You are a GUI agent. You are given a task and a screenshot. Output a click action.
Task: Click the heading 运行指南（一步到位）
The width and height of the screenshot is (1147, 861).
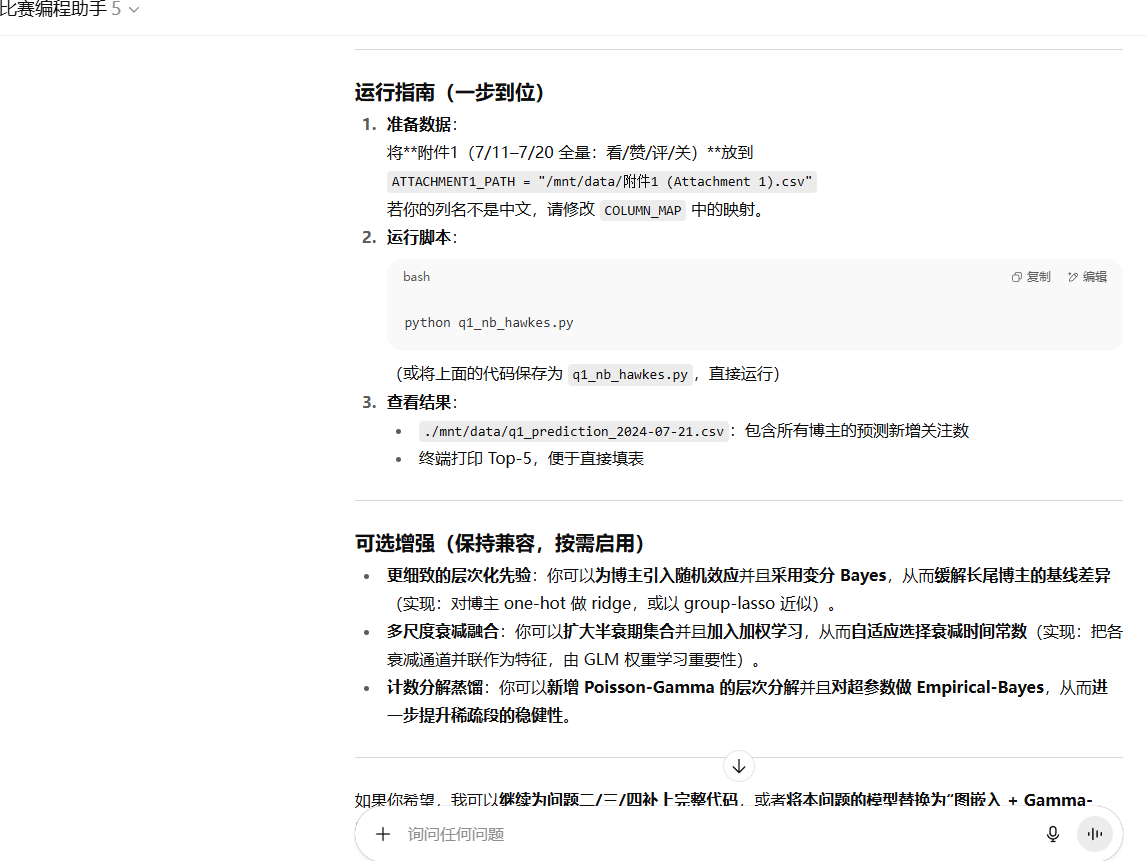[450, 92]
